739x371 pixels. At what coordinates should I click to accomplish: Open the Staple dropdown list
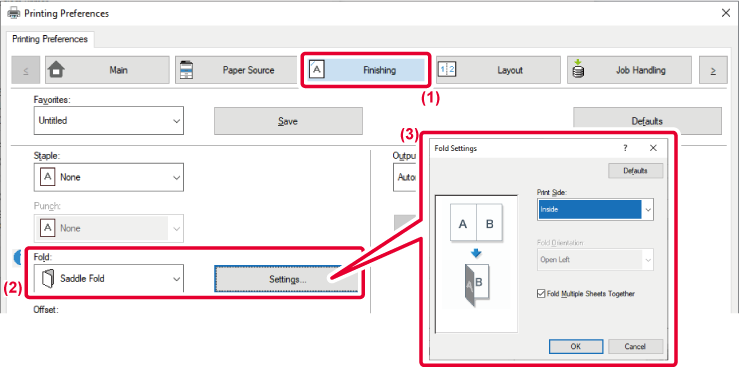(108, 177)
